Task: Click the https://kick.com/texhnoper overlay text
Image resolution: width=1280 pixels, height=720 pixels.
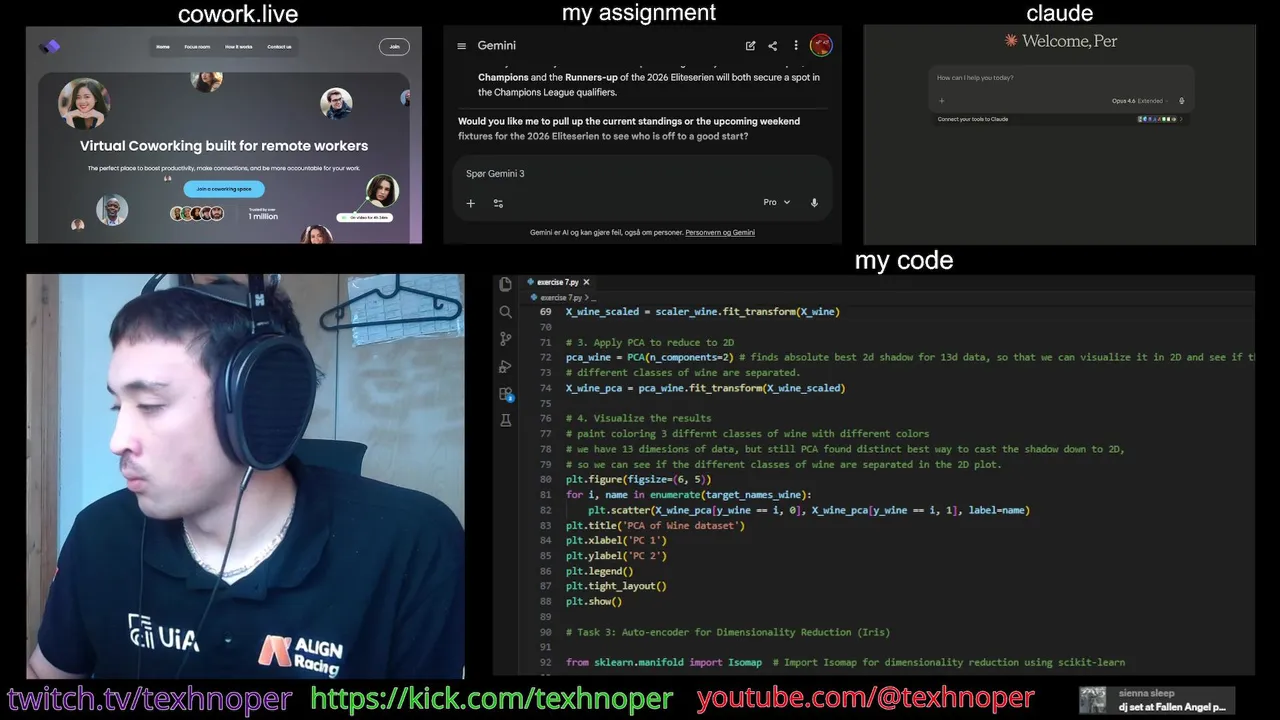Action: pyautogui.click(x=491, y=698)
